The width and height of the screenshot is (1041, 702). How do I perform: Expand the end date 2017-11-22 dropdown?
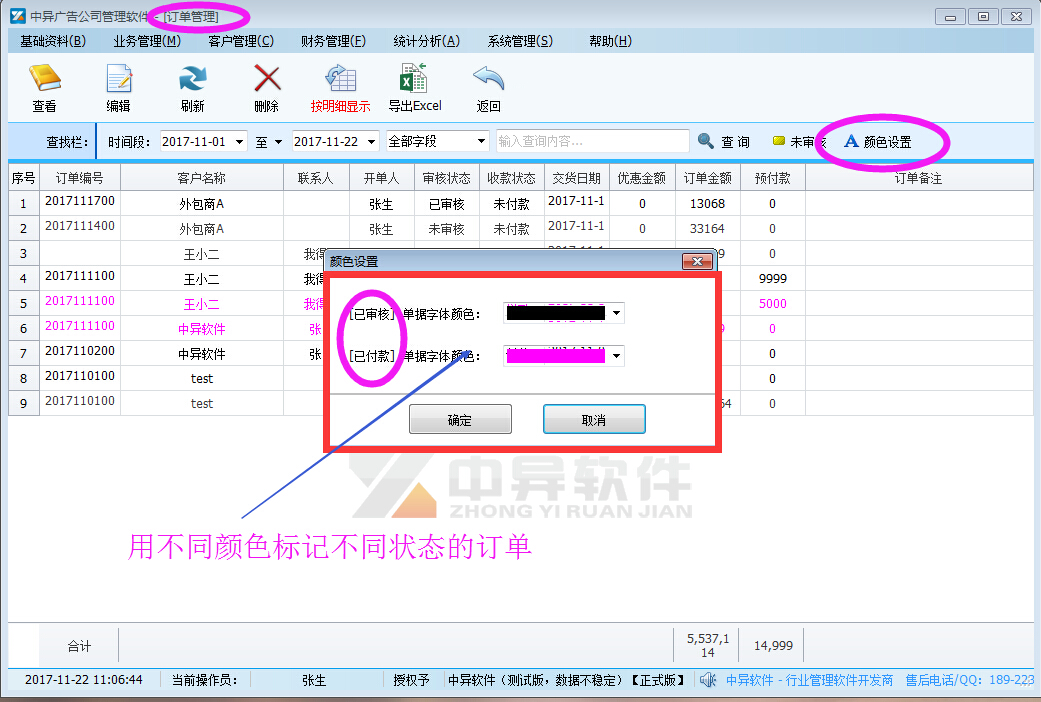click(371, 141)
